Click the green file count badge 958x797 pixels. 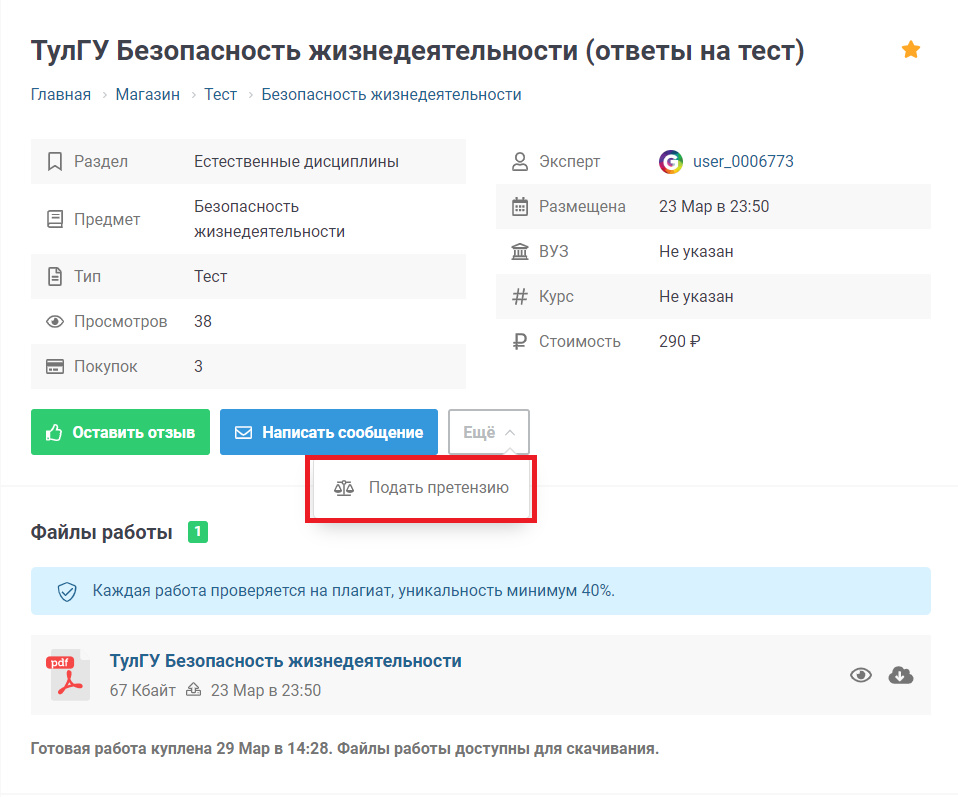198,532
